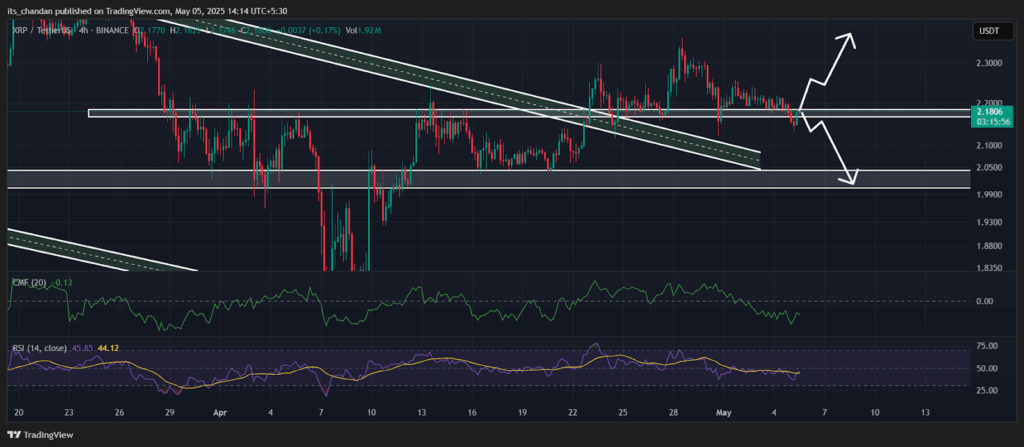Image resolution: width=1024 pixels, height=447 pixels.
Task: Click the May label on time axis
Action: (x=725, y=413)
